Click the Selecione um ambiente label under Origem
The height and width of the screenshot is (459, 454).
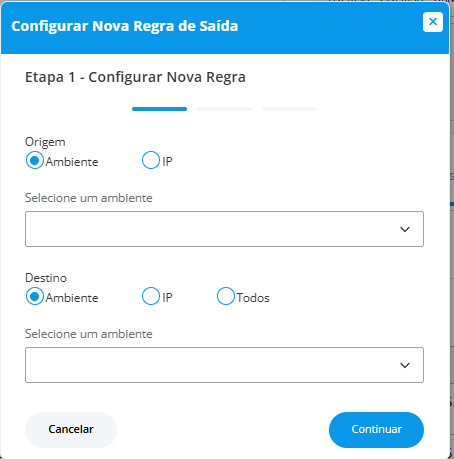pyautogui.click(x=89, y=198)
